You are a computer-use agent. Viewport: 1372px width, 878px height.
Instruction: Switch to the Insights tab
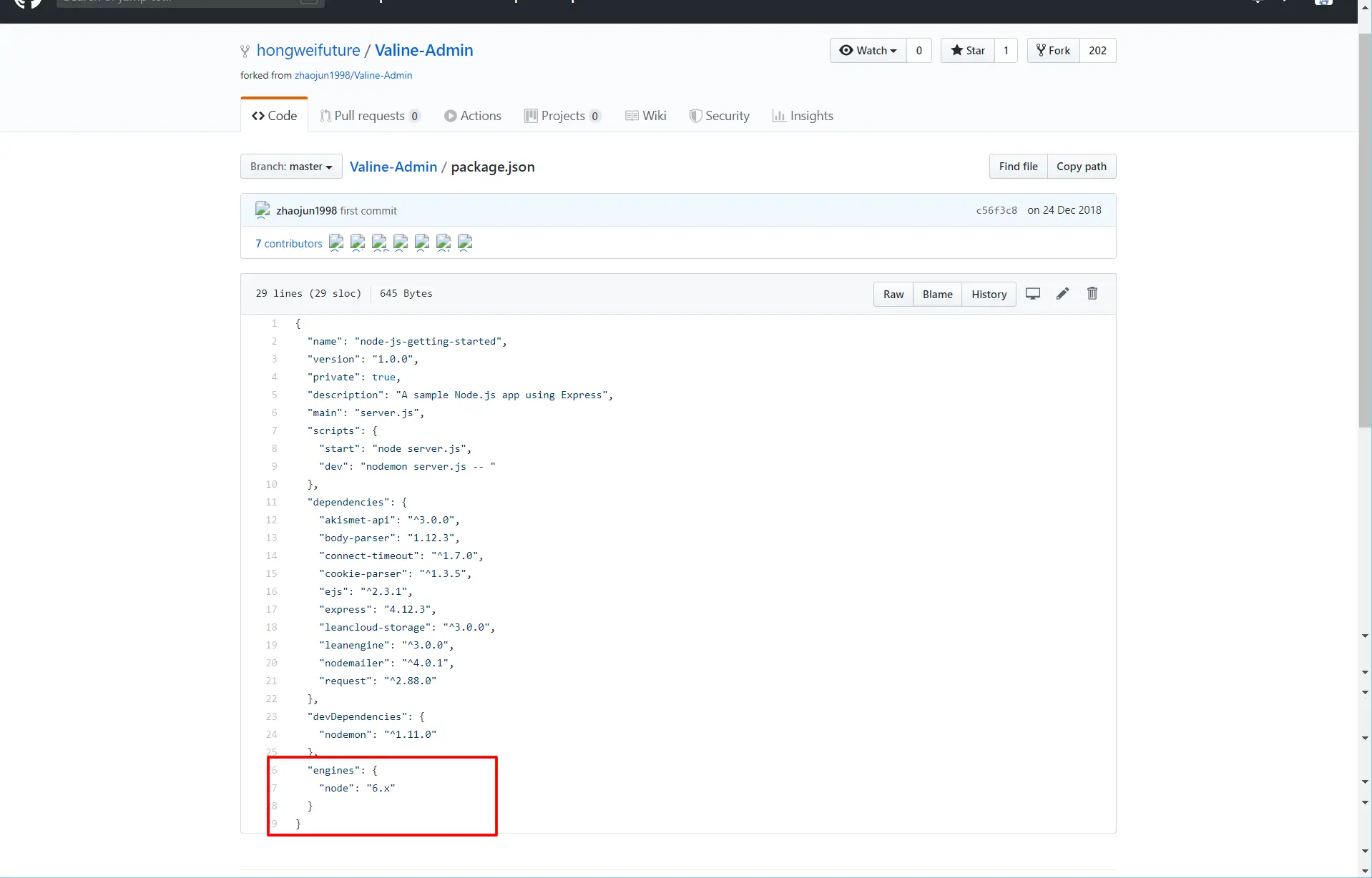click(x=803, y=116)
